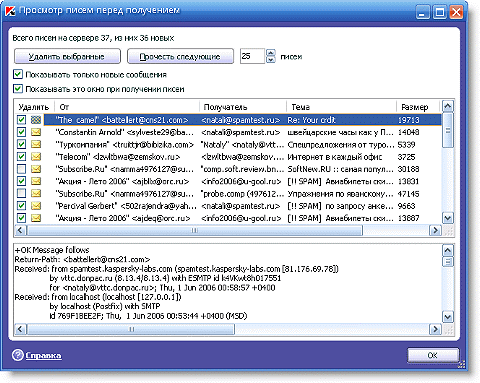The width and height of the screenshot is (480, 383).
Task: Check delete box for Subscribe.Ru SoftNew.RU message
Action: click(x=21, y=169)
